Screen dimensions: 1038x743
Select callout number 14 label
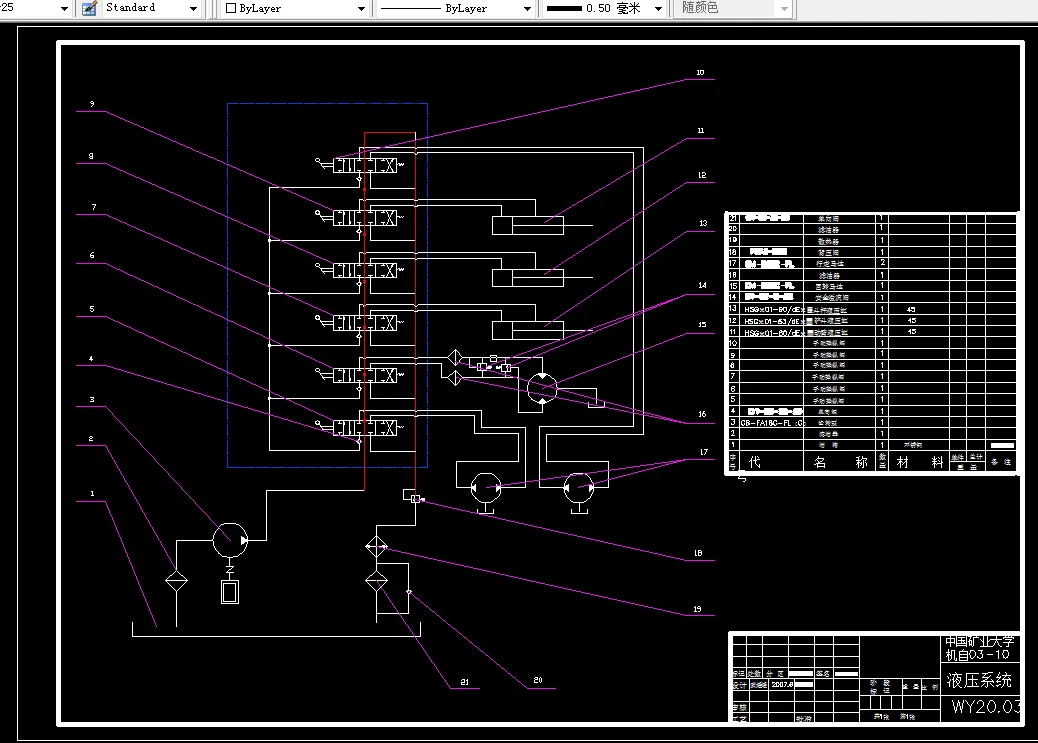(x=702, y=285)
